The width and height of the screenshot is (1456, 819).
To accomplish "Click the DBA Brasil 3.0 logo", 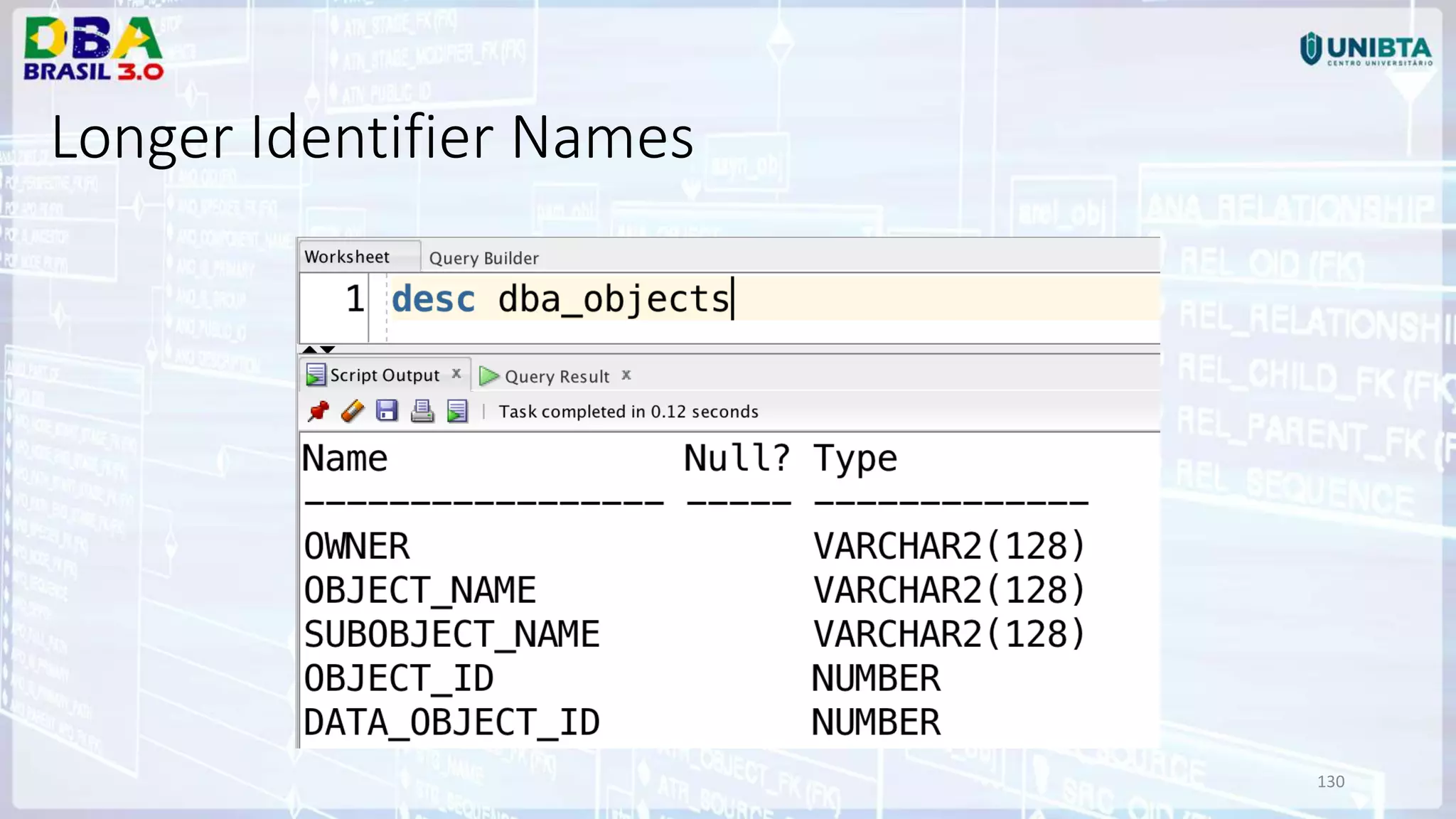I will pos(93,48).
